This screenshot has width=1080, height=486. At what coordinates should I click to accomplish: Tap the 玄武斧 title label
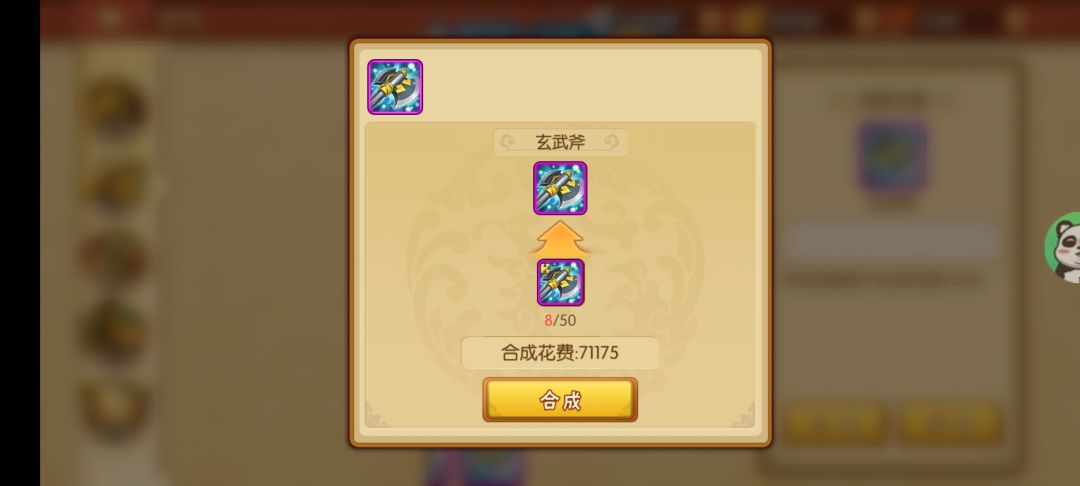[x=560, y=142]
